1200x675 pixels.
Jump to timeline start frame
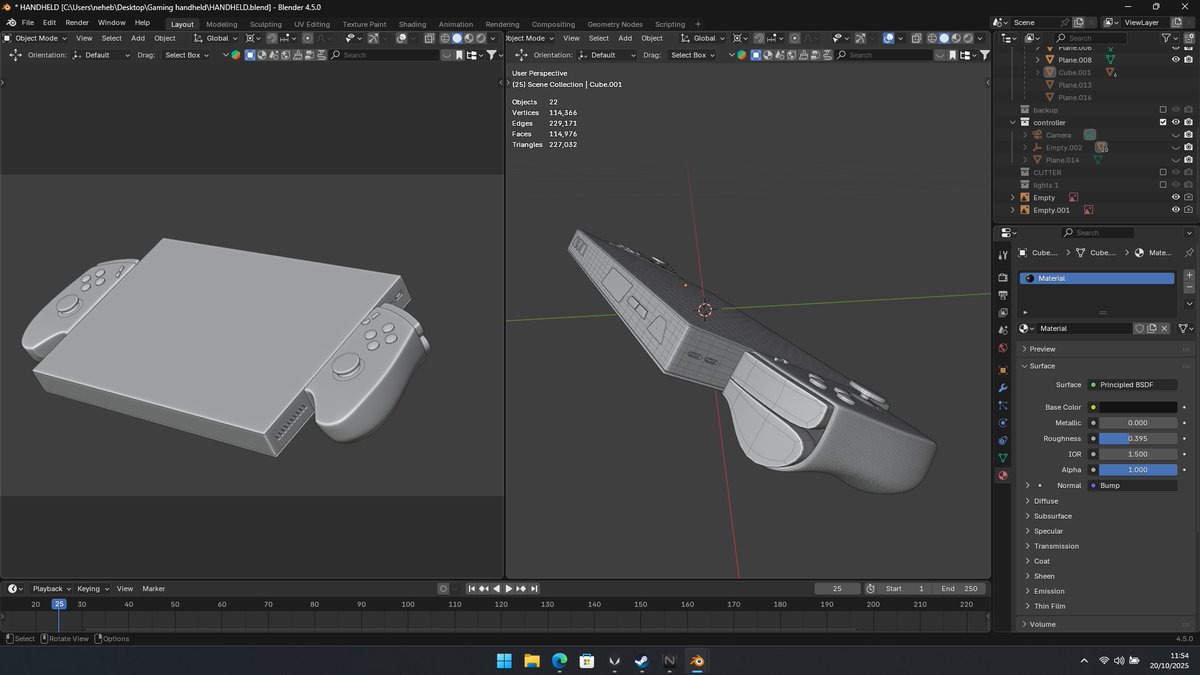tap(472, 589)
